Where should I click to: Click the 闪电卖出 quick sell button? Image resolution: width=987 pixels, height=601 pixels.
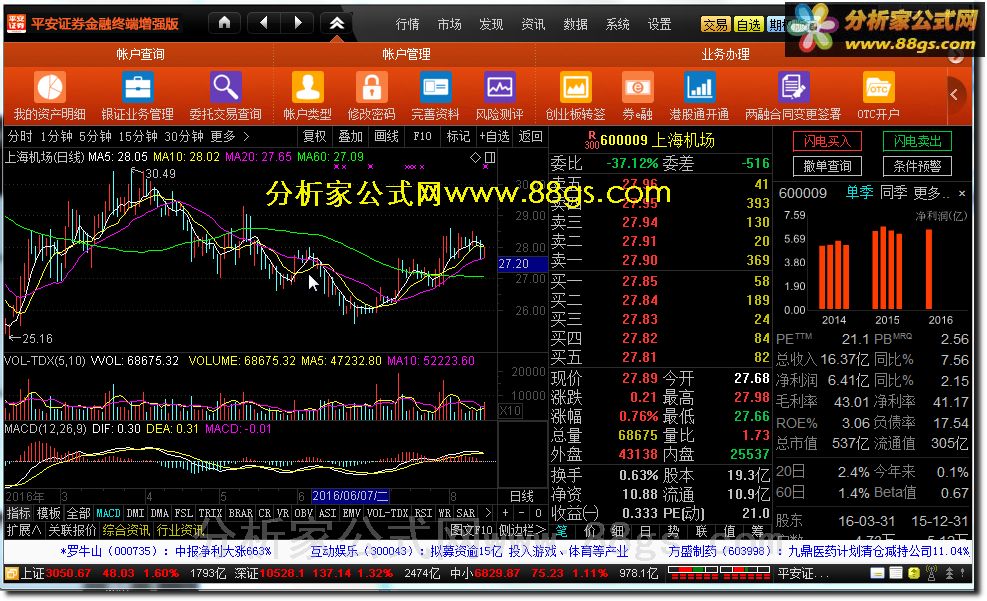[x=917, y=141]
